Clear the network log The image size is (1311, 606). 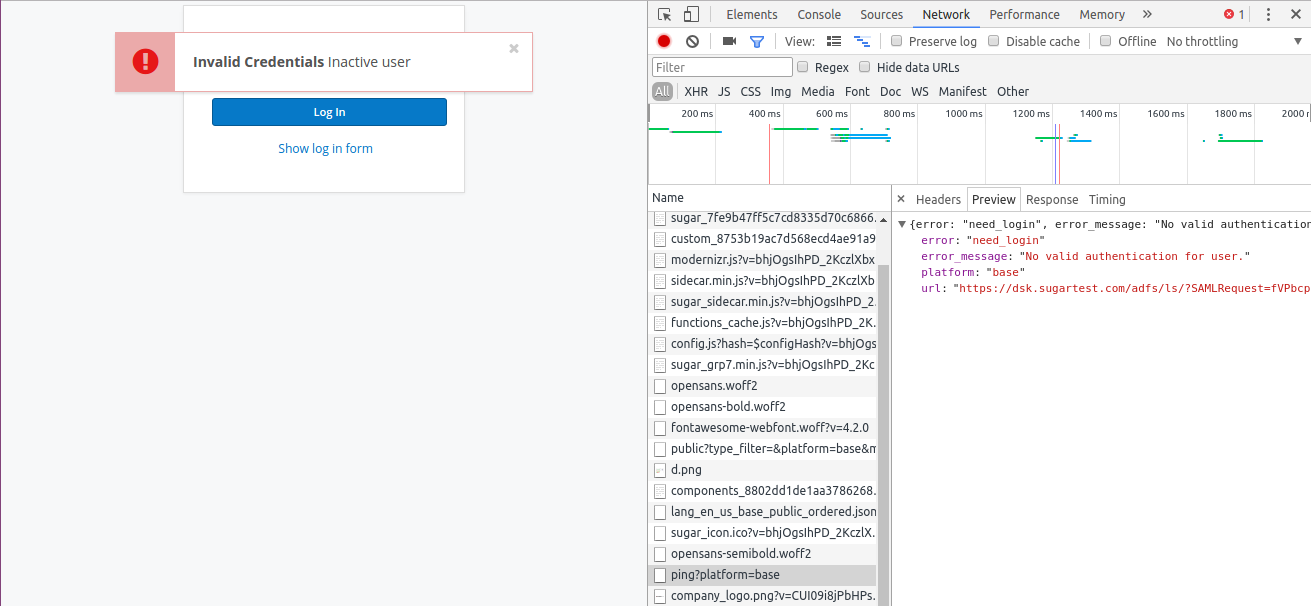[692, 41]
